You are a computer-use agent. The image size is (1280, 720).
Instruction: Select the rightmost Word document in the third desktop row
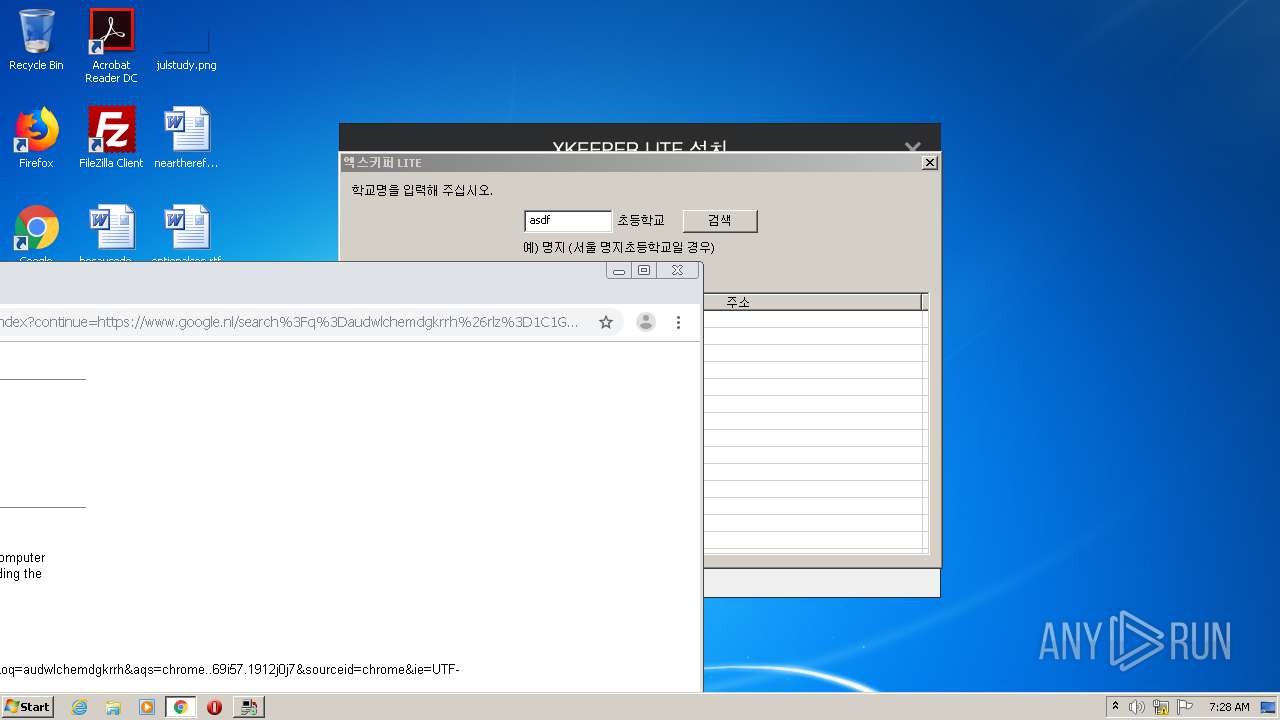click(186, 234)
